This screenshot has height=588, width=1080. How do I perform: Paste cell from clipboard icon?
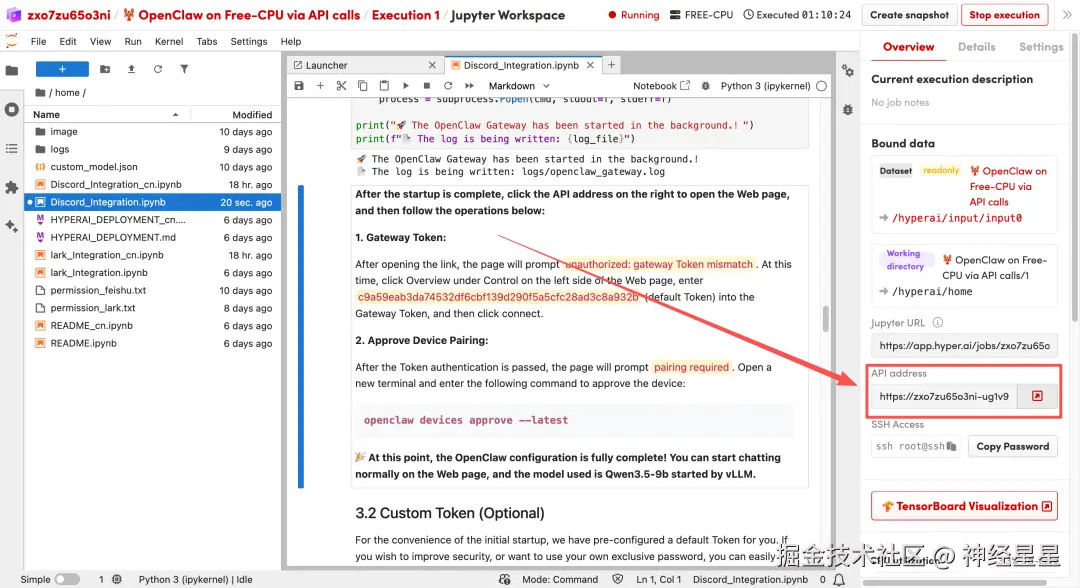[x=384, y=86]
